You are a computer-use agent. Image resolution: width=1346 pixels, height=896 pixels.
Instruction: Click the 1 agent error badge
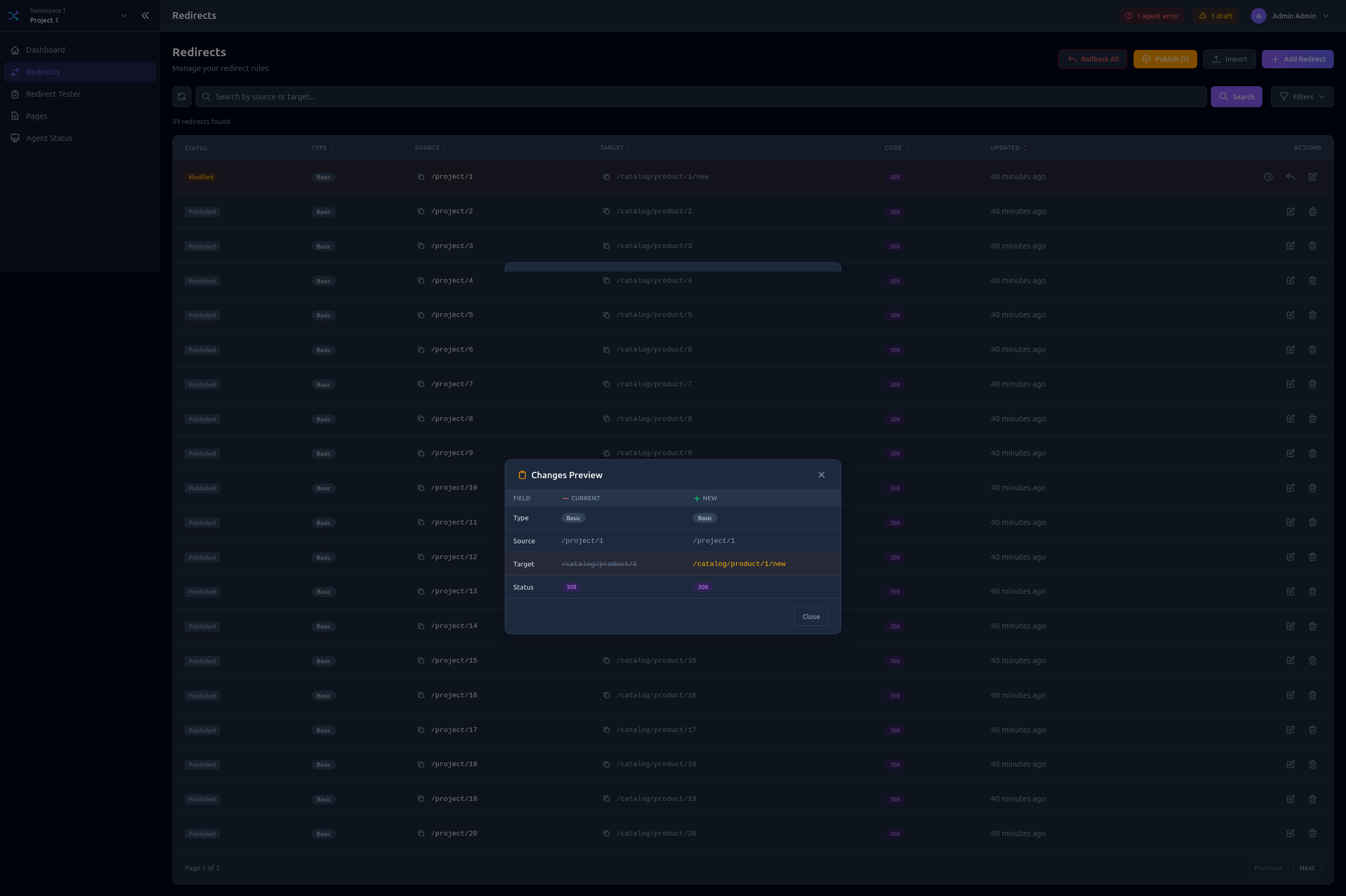[x=1151, y=15]
